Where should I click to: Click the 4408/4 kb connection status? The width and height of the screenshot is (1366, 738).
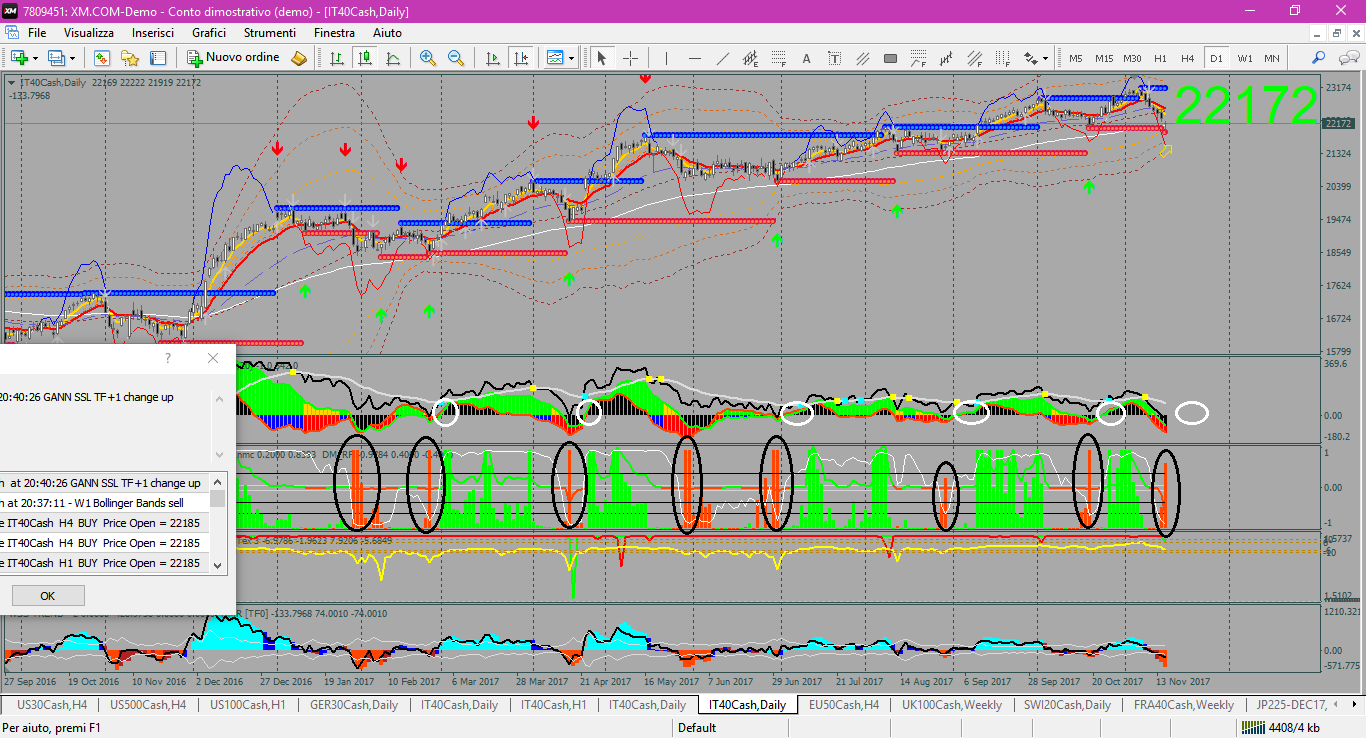(x=1283, y=728)
